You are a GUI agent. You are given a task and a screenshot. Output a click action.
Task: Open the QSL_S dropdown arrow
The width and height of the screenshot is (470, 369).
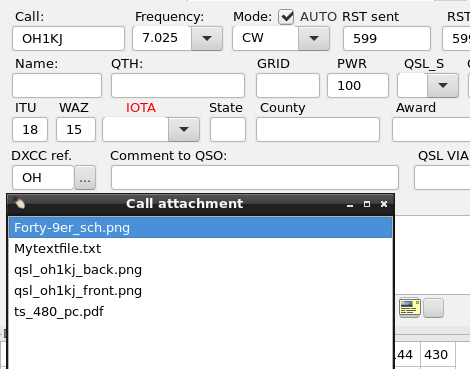click(443, 86)
